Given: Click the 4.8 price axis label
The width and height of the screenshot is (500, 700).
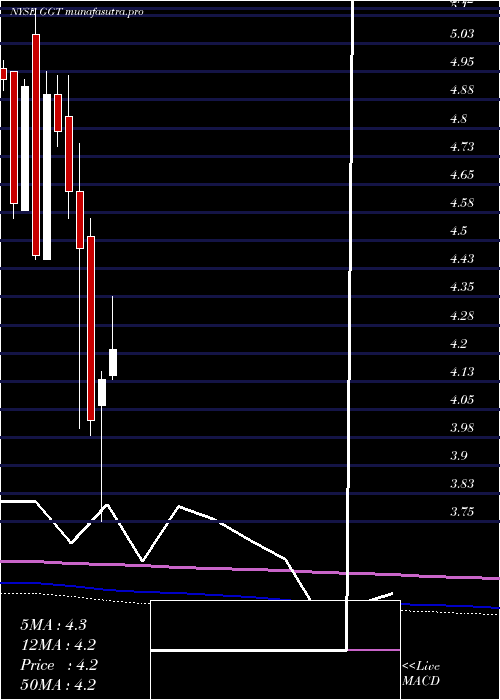Looking at the screenshot, I should (x=459, y=118).
